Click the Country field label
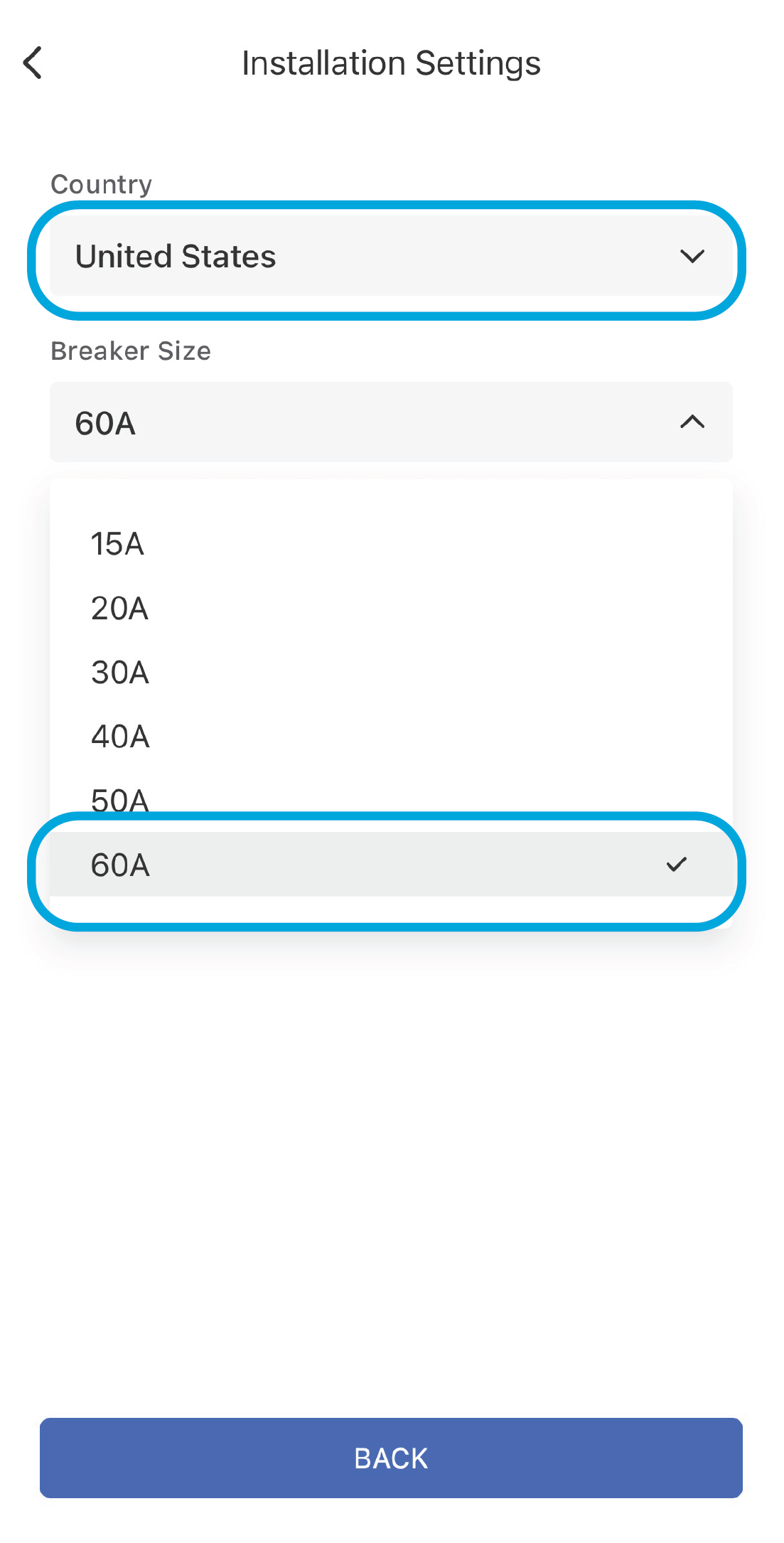 click(101, 184)
